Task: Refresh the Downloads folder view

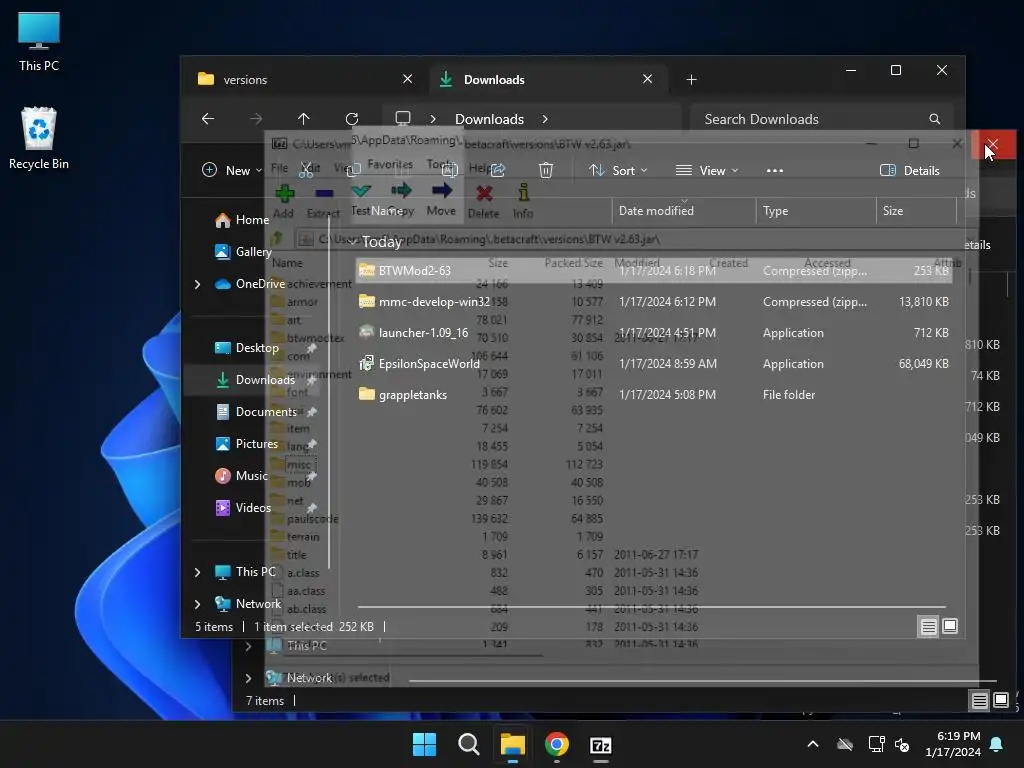Action: coord(352,119)
